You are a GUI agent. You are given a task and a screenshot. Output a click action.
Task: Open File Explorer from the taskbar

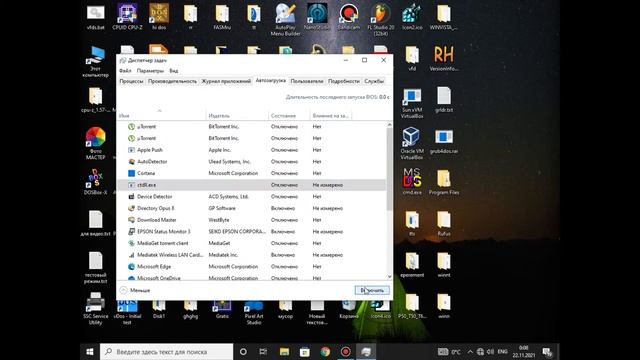pos(284,351)
